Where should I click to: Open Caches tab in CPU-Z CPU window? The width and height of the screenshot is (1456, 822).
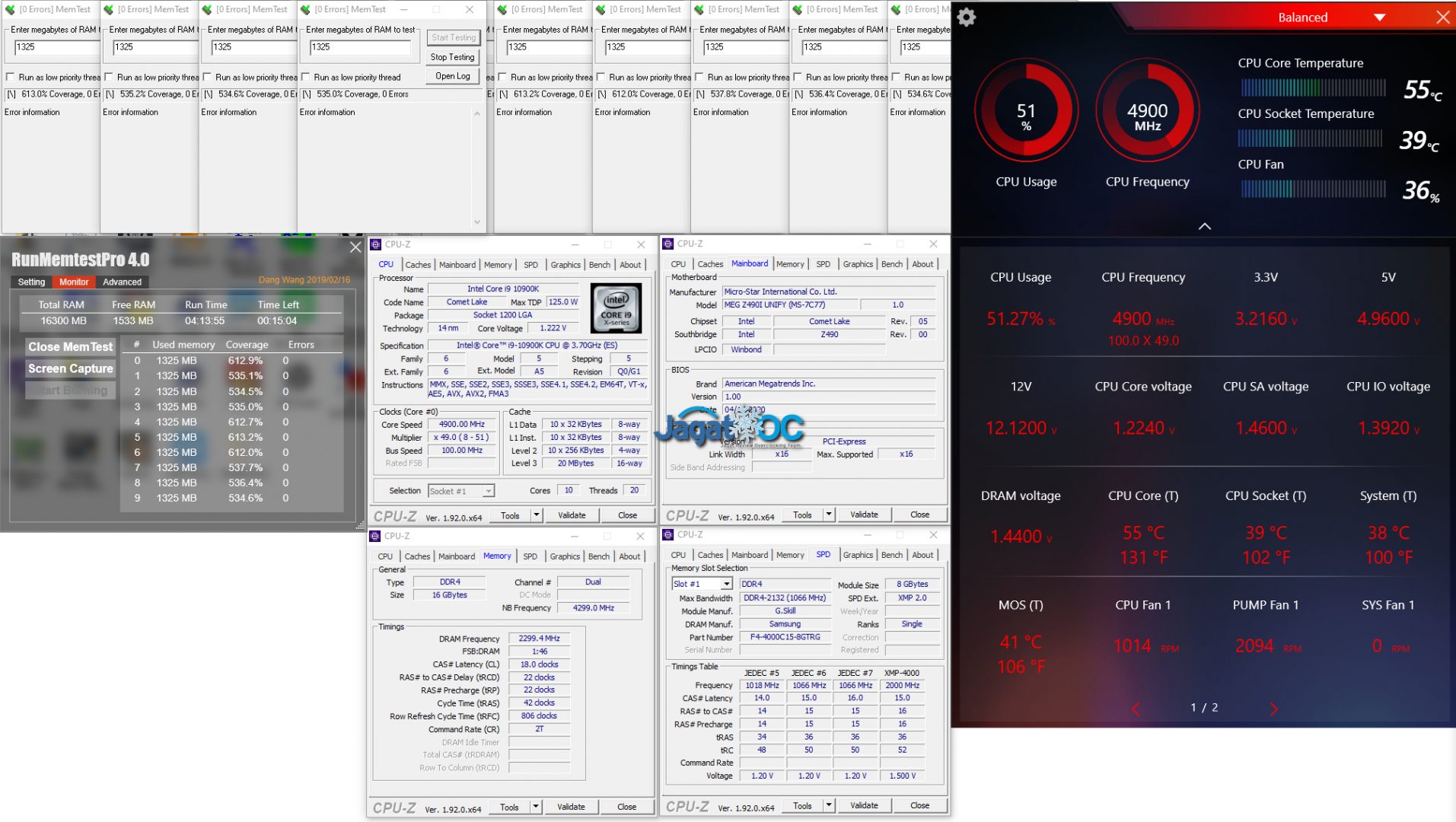[418, 265]
